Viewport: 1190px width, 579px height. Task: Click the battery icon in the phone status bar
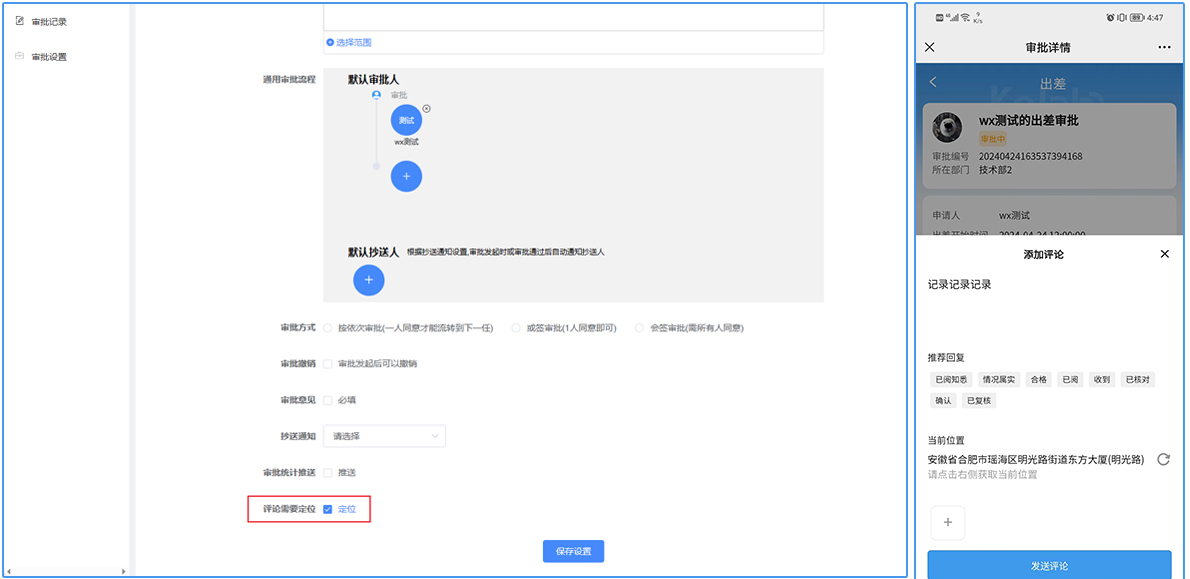1137,17
